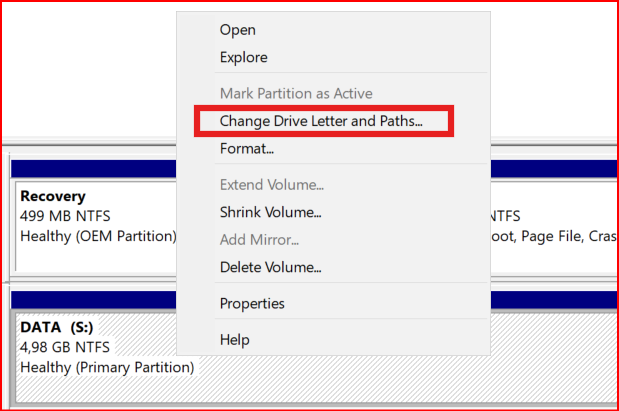Click the grayed Add Mirror... item
The width and height of the screenshot is (619, 411).
[258, 240]
